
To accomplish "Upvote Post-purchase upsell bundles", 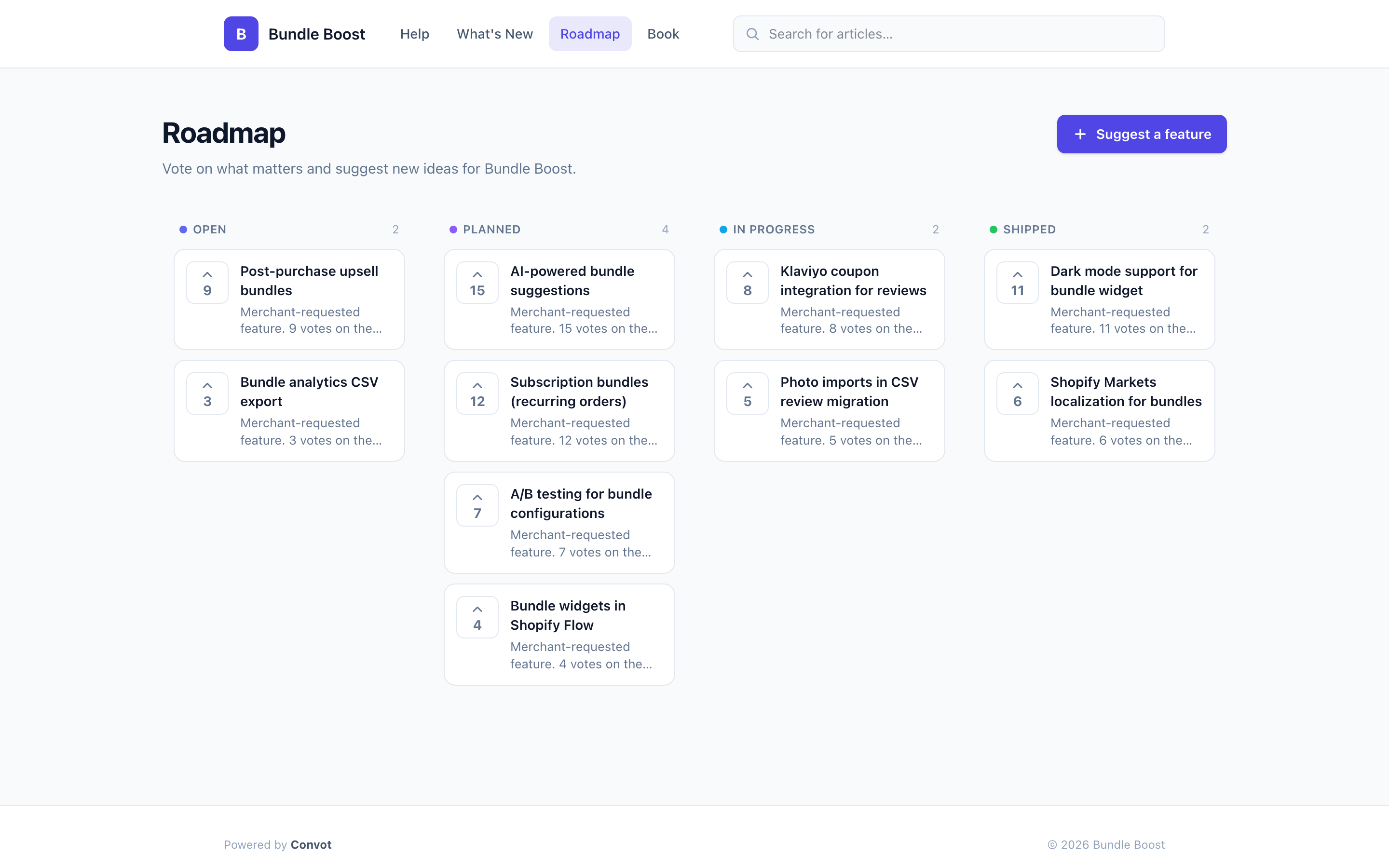I will click(207, 283).
